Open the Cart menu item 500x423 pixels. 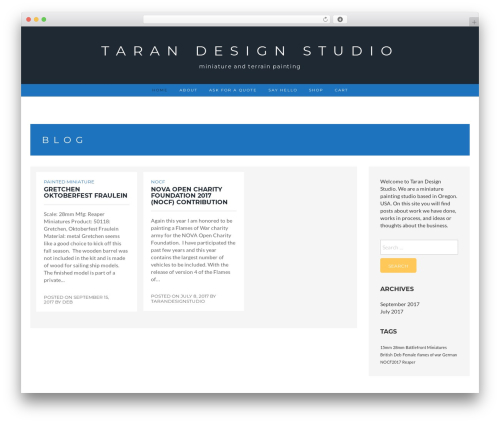point(341,90)
